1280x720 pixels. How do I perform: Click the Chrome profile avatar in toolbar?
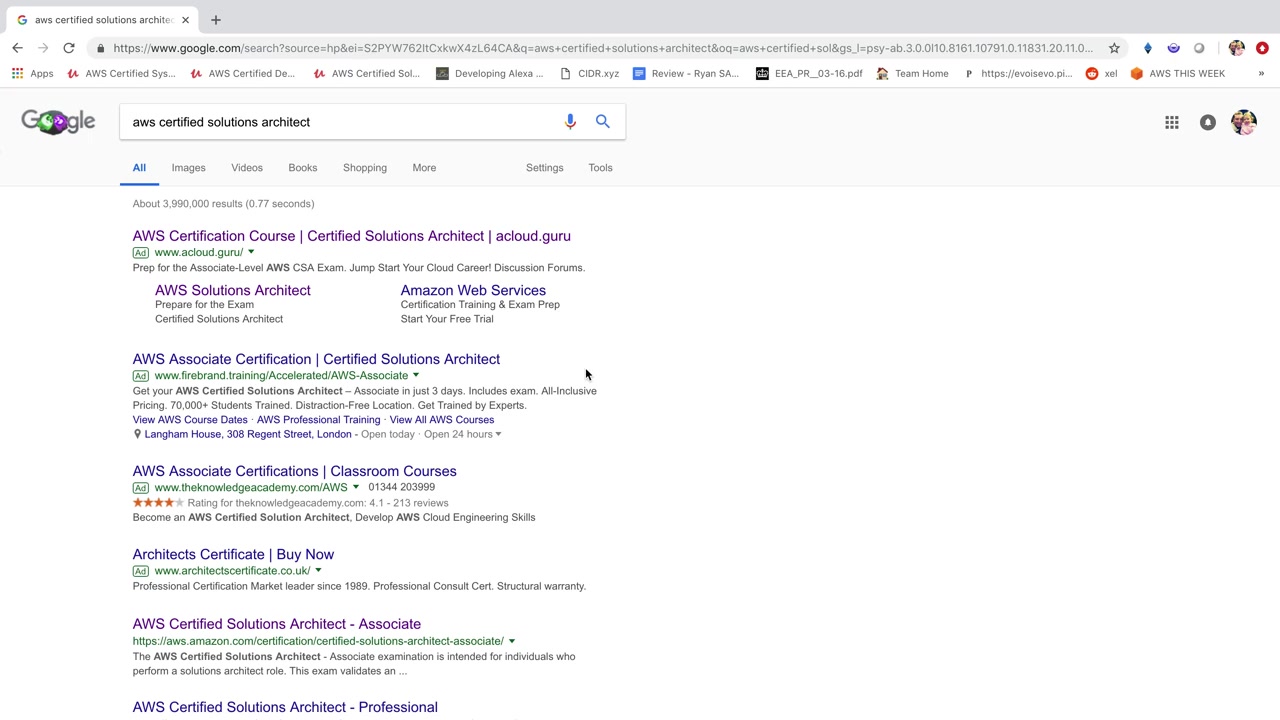pyautogui.click(x=1237, y=48)
